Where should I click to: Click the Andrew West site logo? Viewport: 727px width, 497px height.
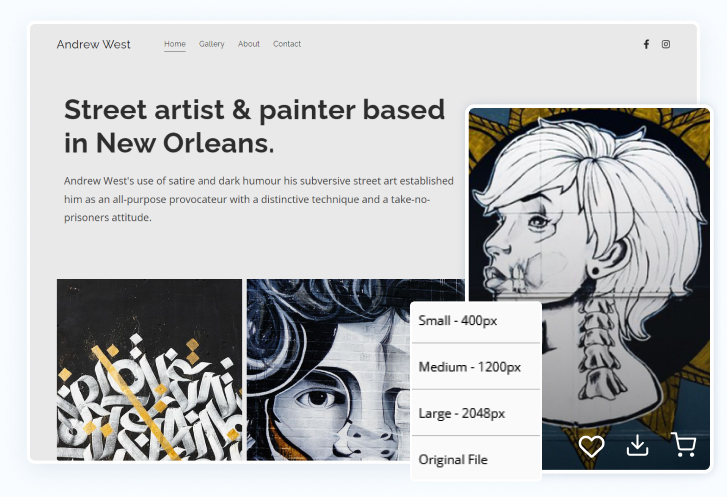94,44
